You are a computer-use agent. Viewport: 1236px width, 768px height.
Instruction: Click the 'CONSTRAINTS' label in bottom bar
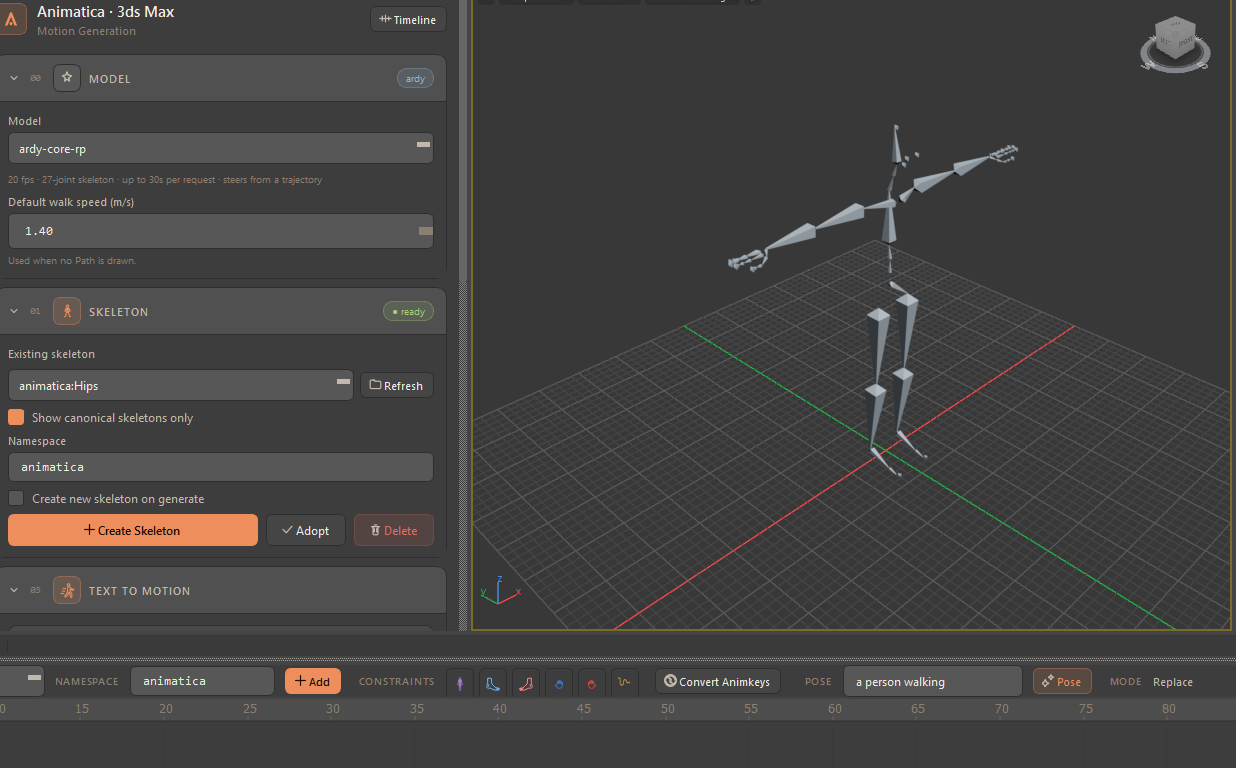click(397, 682)
